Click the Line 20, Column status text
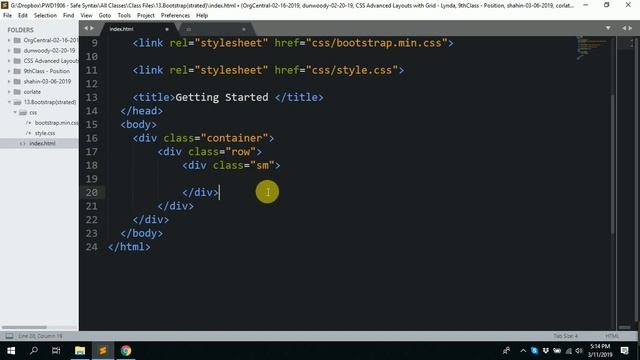Screen dimensions: 640x360 (x=40, y=336)
